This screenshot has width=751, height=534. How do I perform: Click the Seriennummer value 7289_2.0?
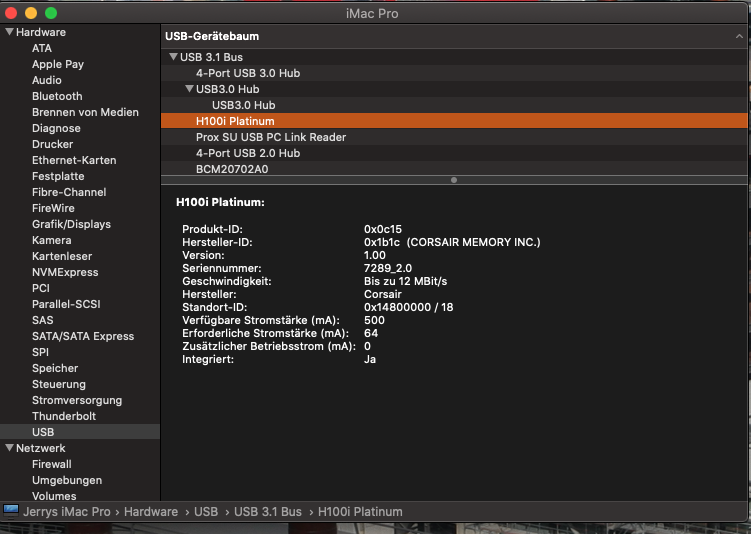(387, 268)
